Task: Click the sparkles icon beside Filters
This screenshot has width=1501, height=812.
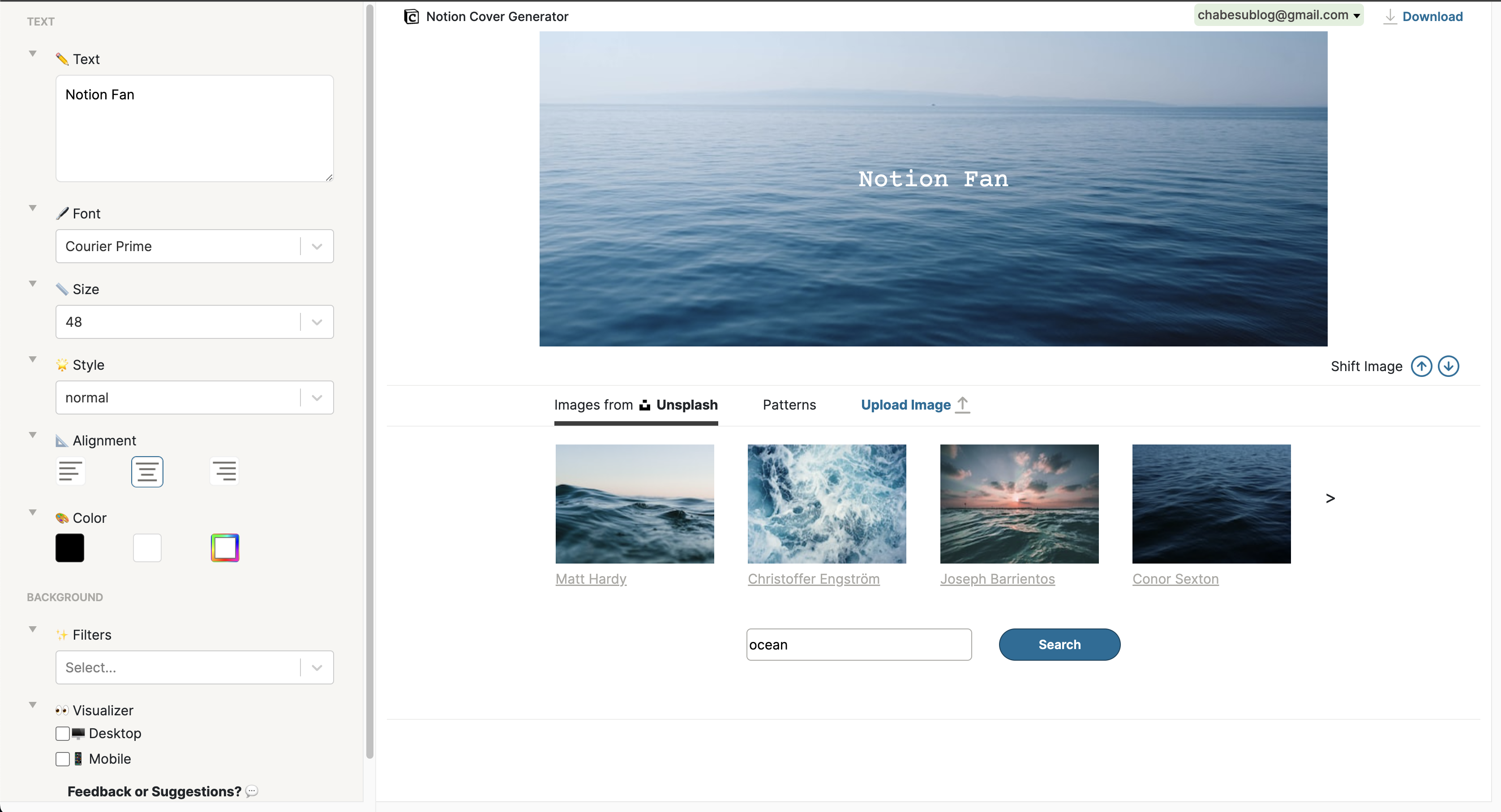Action: (62, 634)
